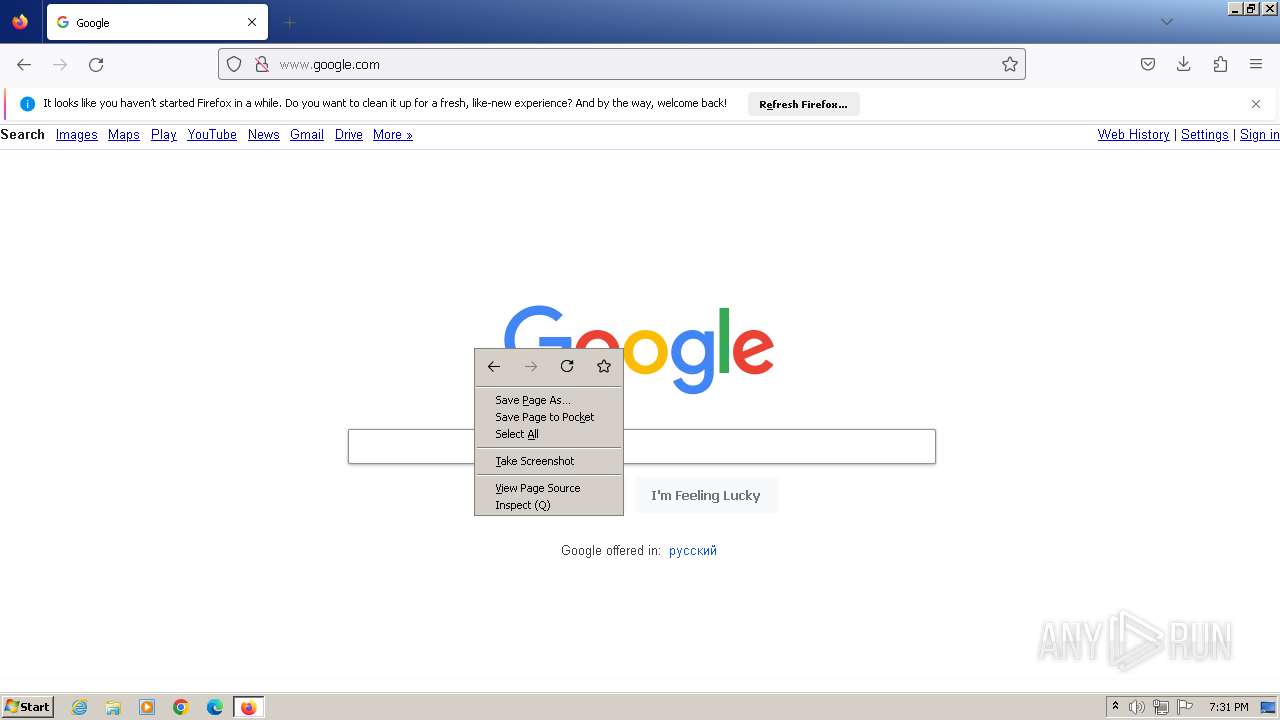Dismiss the refresh notification bar

[x=1256, y=104]
